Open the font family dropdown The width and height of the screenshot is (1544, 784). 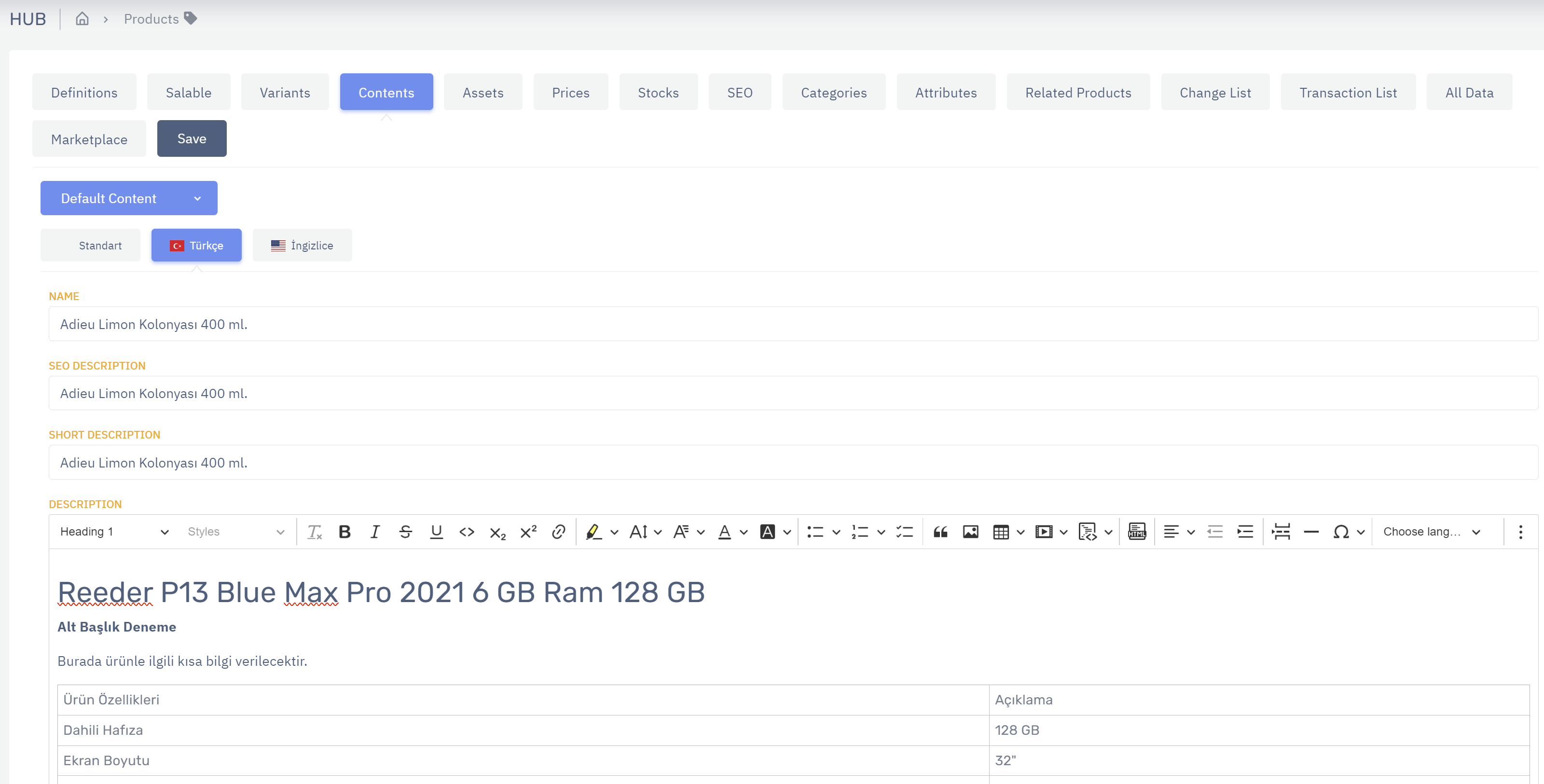(688, 532)
